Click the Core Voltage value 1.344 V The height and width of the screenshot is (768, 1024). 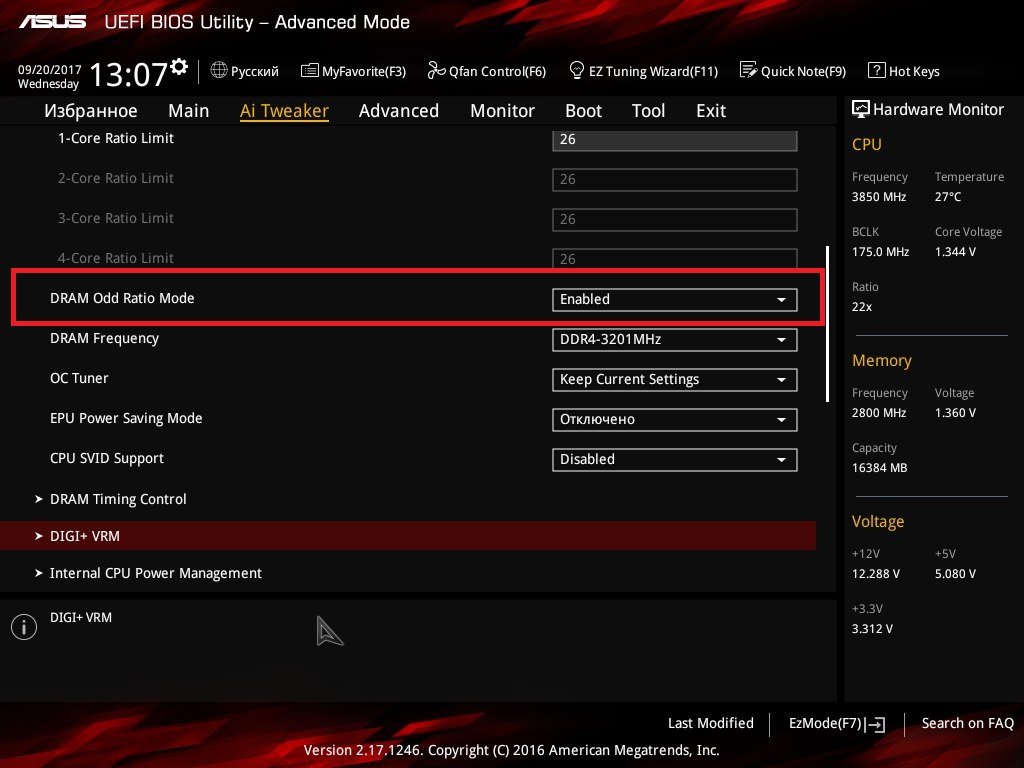click(955, 251)
